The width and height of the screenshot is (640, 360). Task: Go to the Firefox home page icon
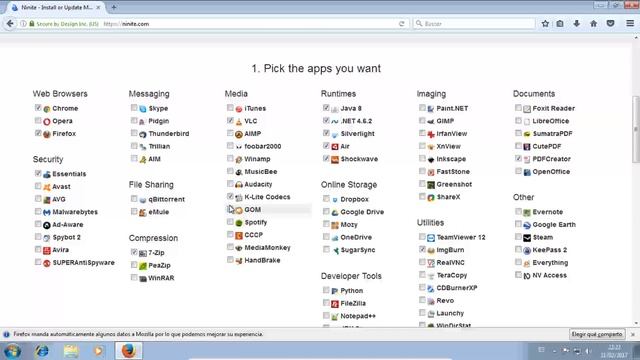(x=593, y=24)
